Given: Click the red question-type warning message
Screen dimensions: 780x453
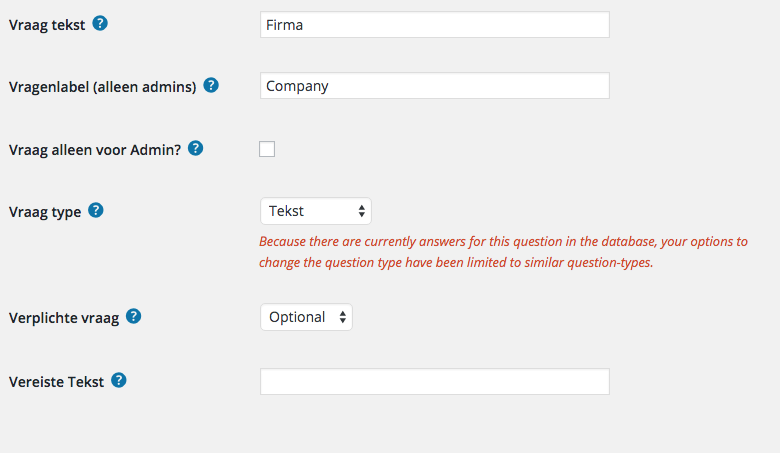Looking at the screenshot, I should point(503,252).
